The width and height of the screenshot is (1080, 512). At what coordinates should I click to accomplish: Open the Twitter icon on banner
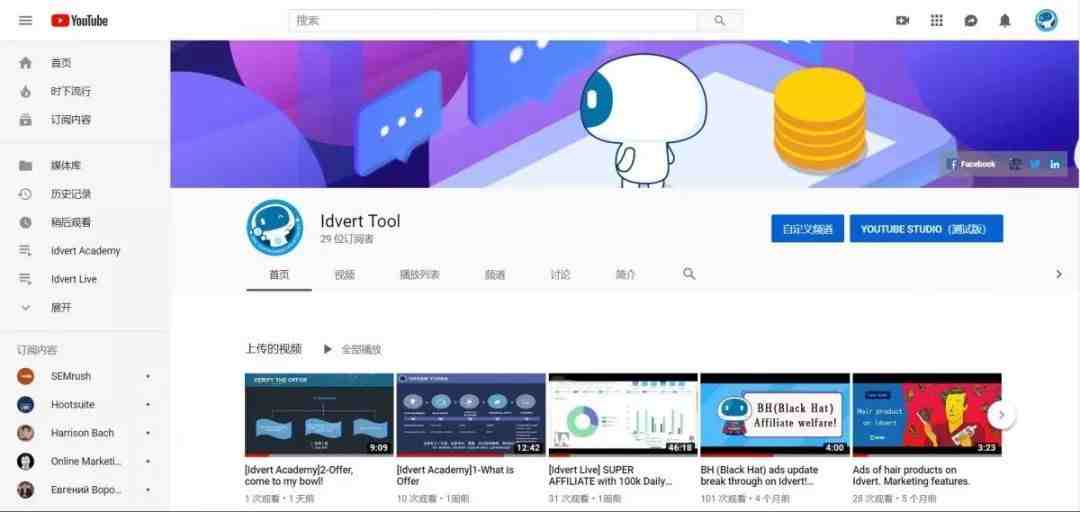(x=1035, y=164)
